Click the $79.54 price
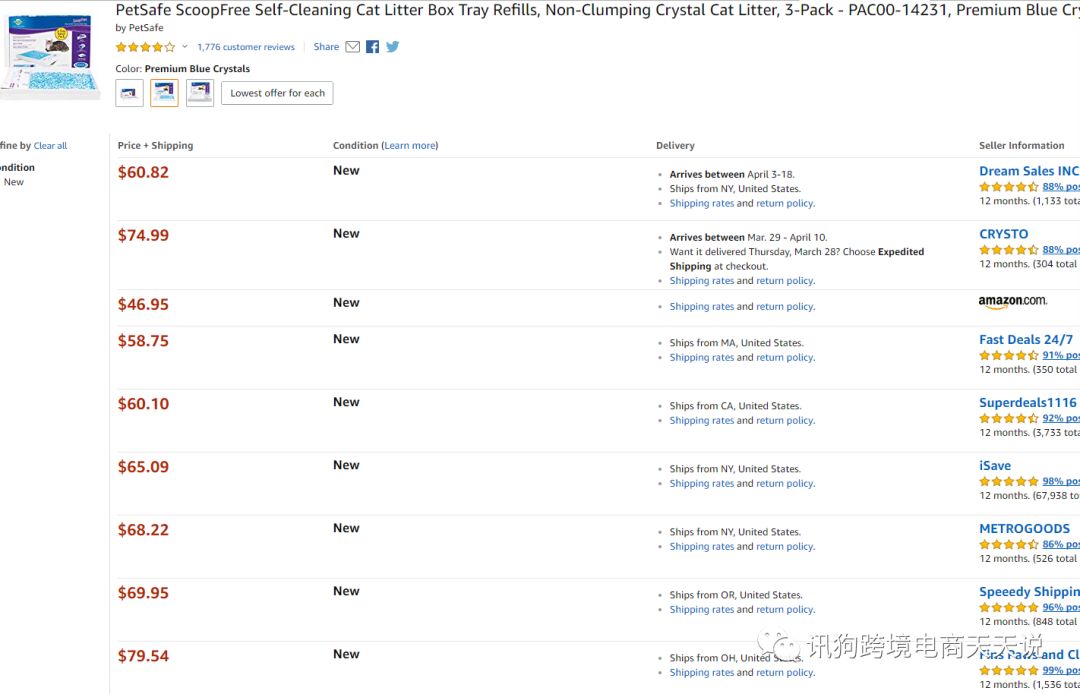1080x694 pixels. (143, 656)
